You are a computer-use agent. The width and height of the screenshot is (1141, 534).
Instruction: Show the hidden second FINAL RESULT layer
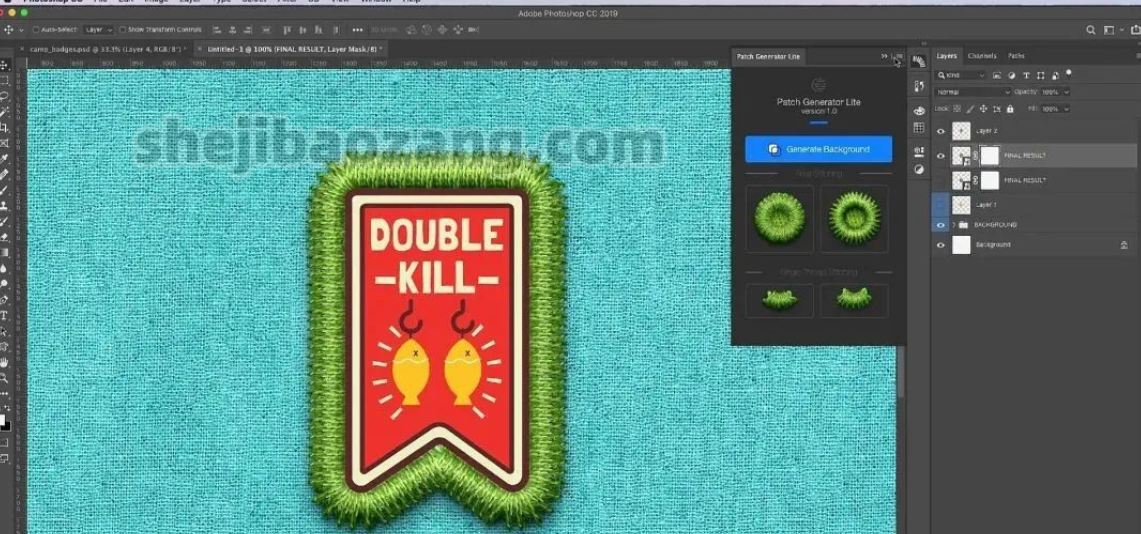940,180
